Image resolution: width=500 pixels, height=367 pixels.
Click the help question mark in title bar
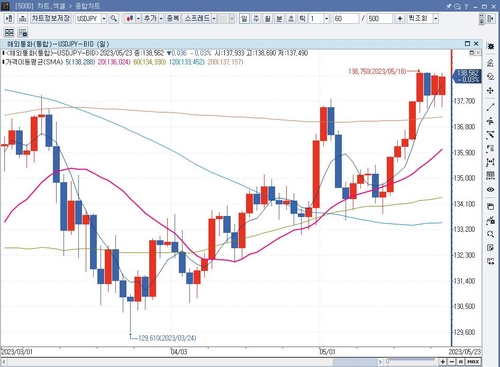tap(466, 6)
